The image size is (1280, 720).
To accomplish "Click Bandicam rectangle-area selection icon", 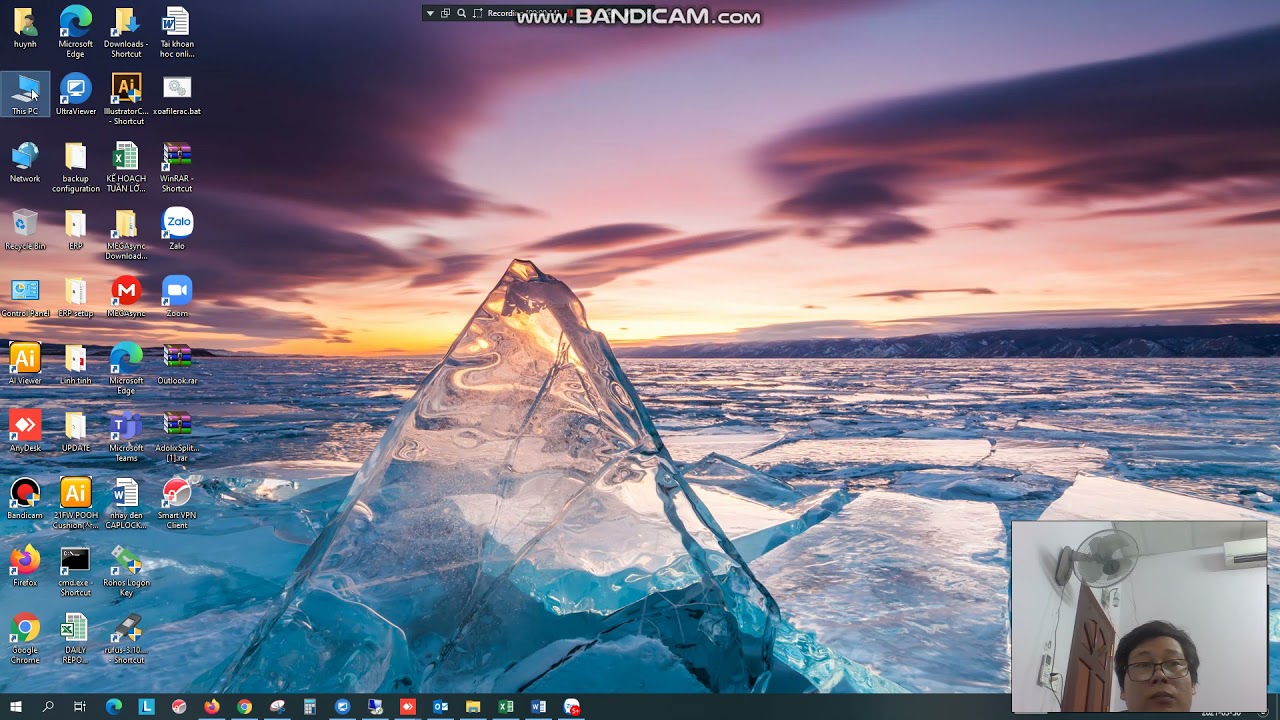I will [477, 13].
